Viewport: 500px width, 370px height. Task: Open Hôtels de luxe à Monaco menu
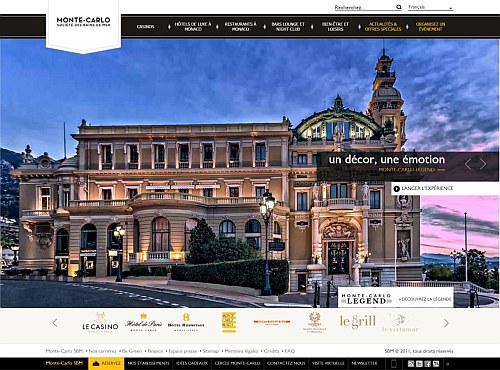click(x=193, y=27)
